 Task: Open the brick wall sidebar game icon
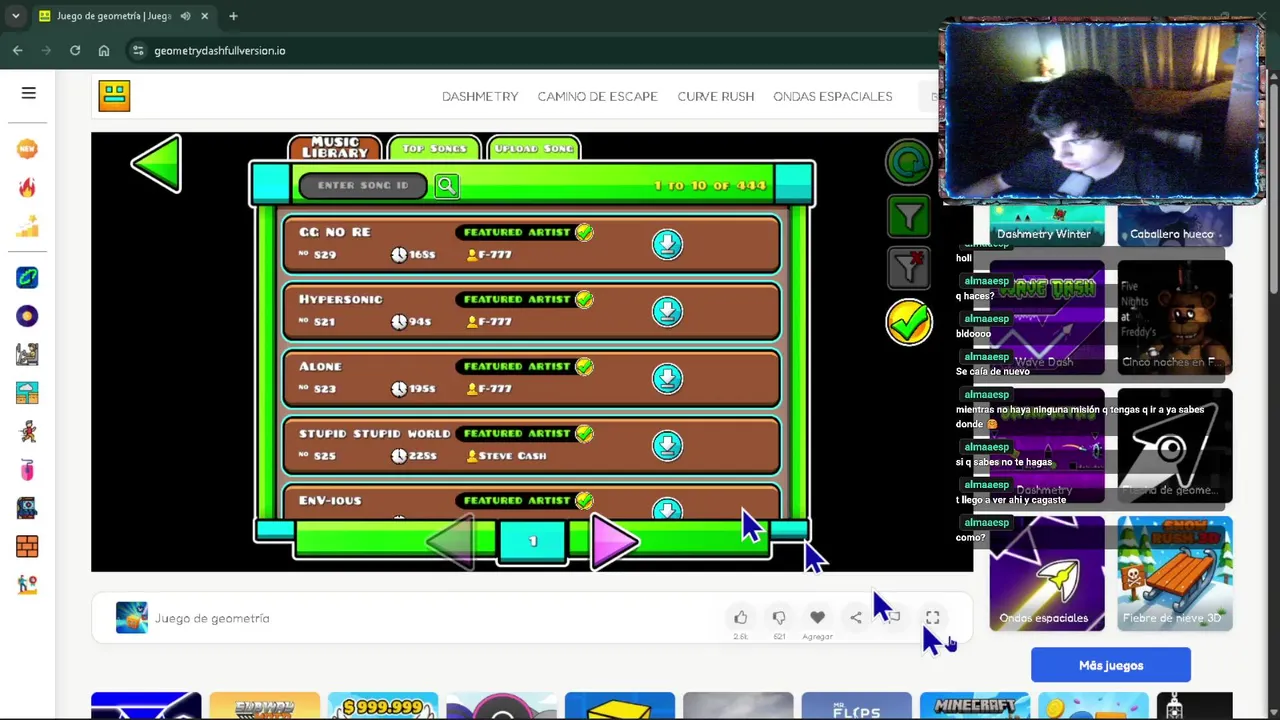(x=27, y=546)
